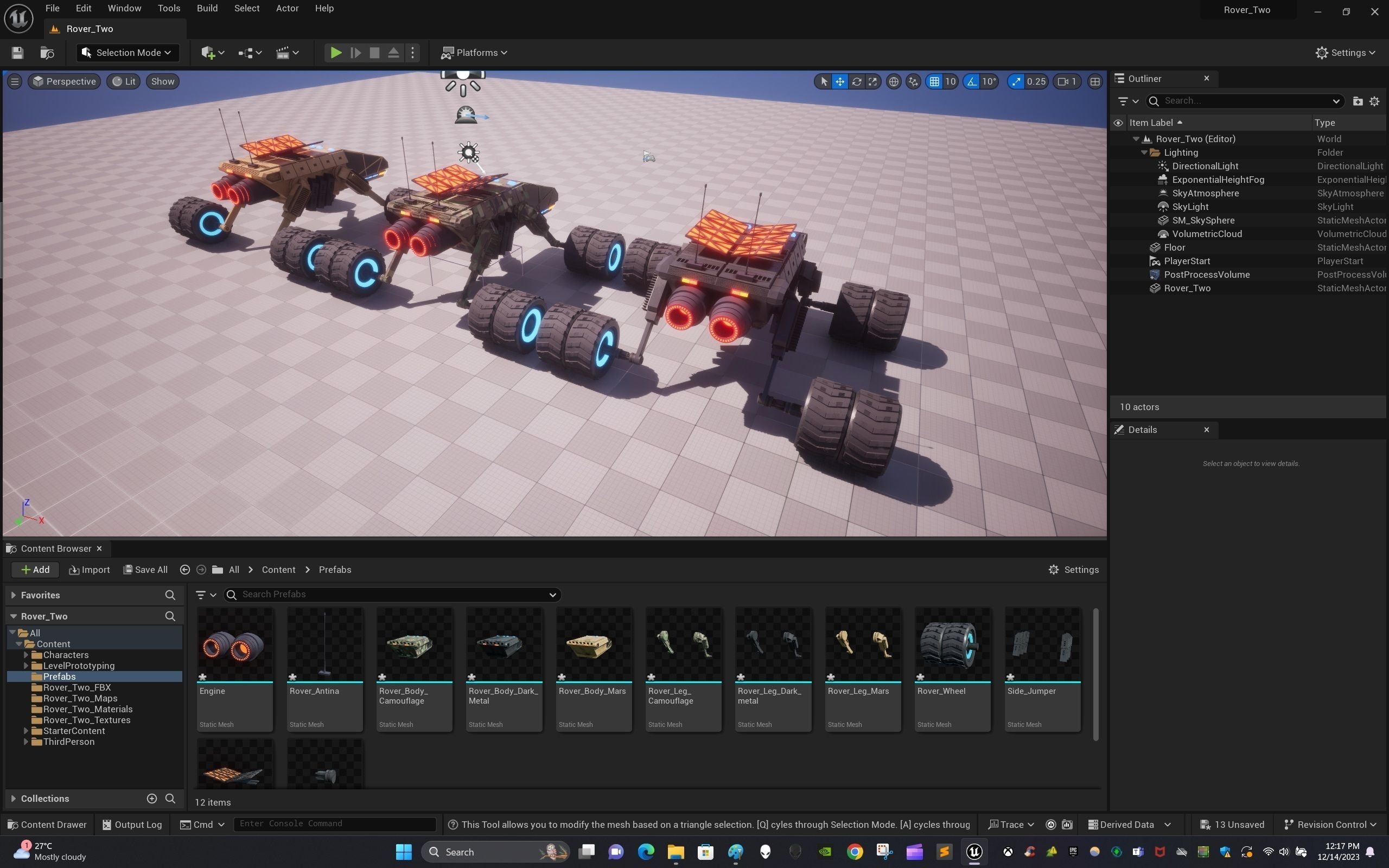Open the Build menu

(207, 8)
